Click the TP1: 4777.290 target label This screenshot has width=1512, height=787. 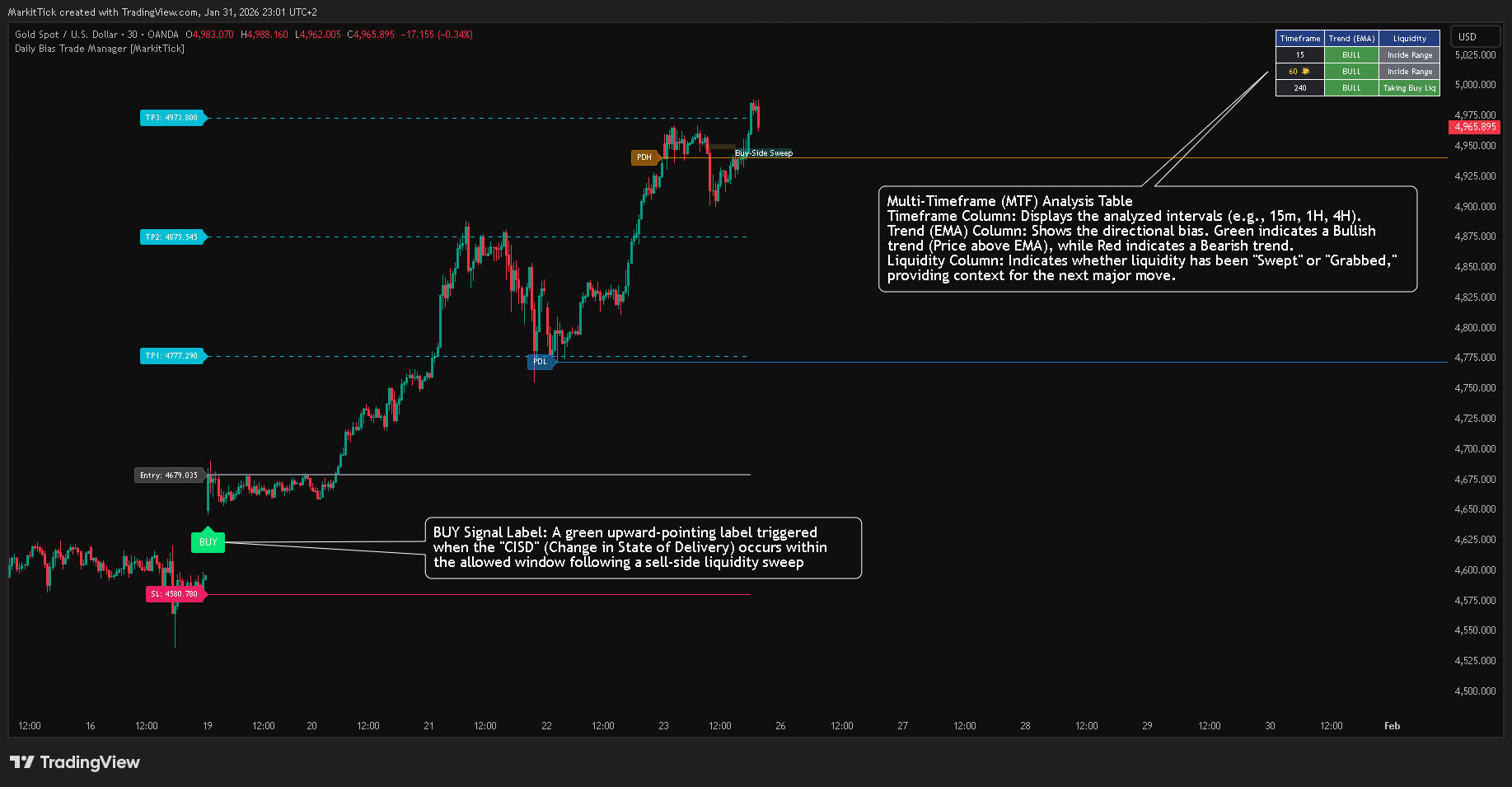[173, 356]
